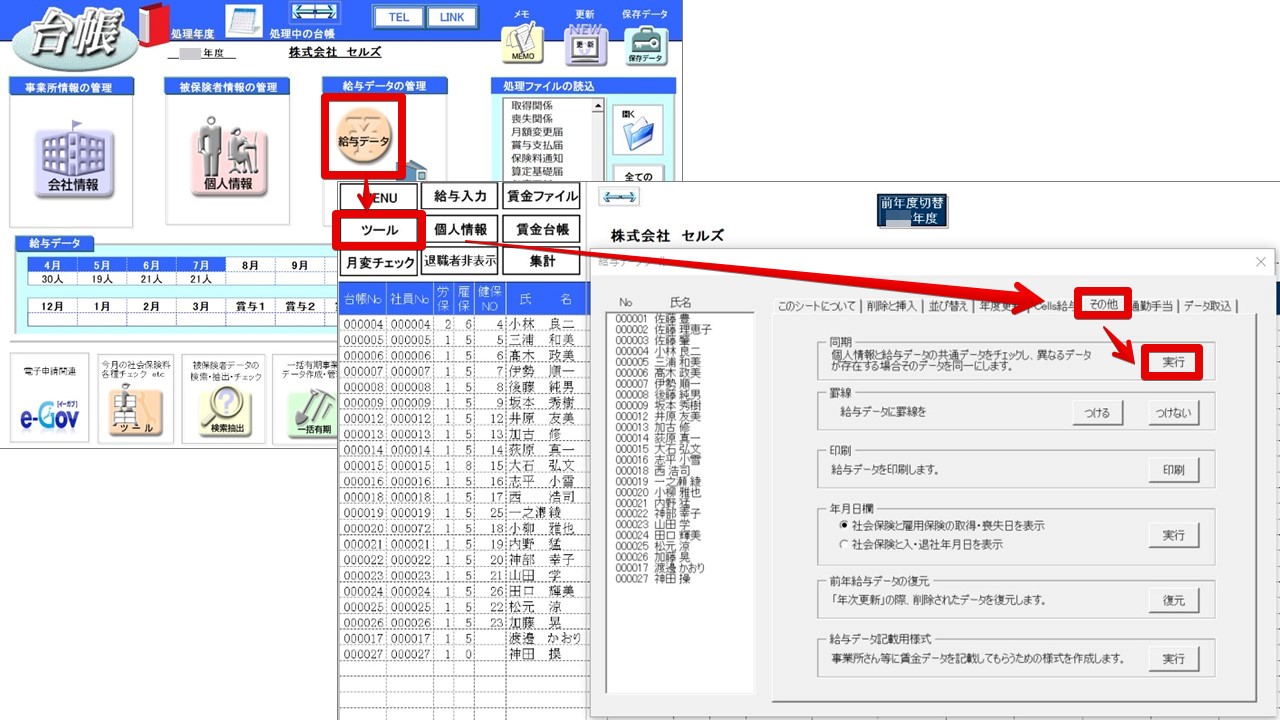Click the 月変チェック button
This screenshot has height=720, width=1280.
click(x=379, y=262)
